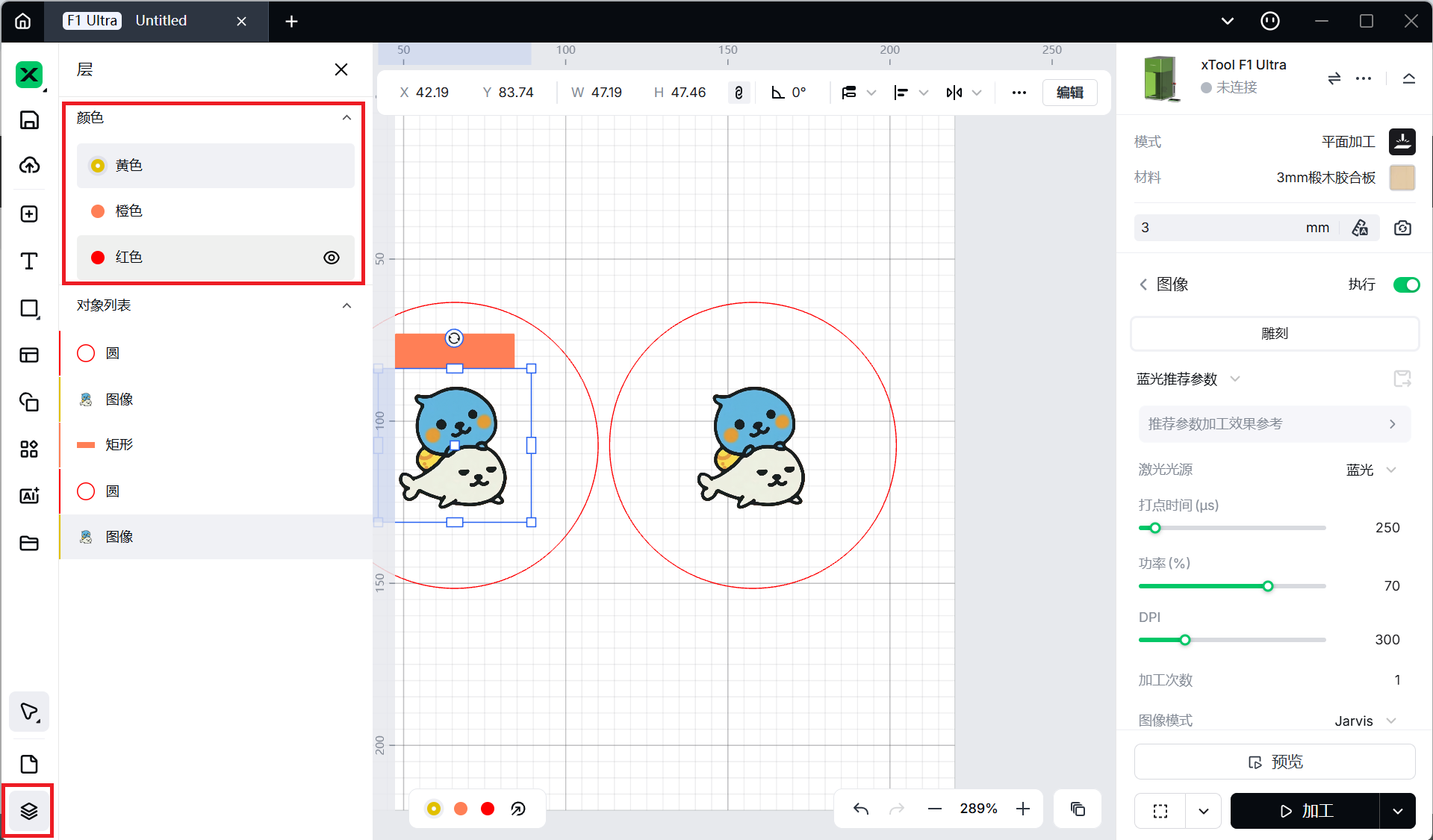Toggle the 执行 switch off
Image resolution: width=1433 pixels, height=840 pixels.
pyautogui.click(x=1406, y=284)
